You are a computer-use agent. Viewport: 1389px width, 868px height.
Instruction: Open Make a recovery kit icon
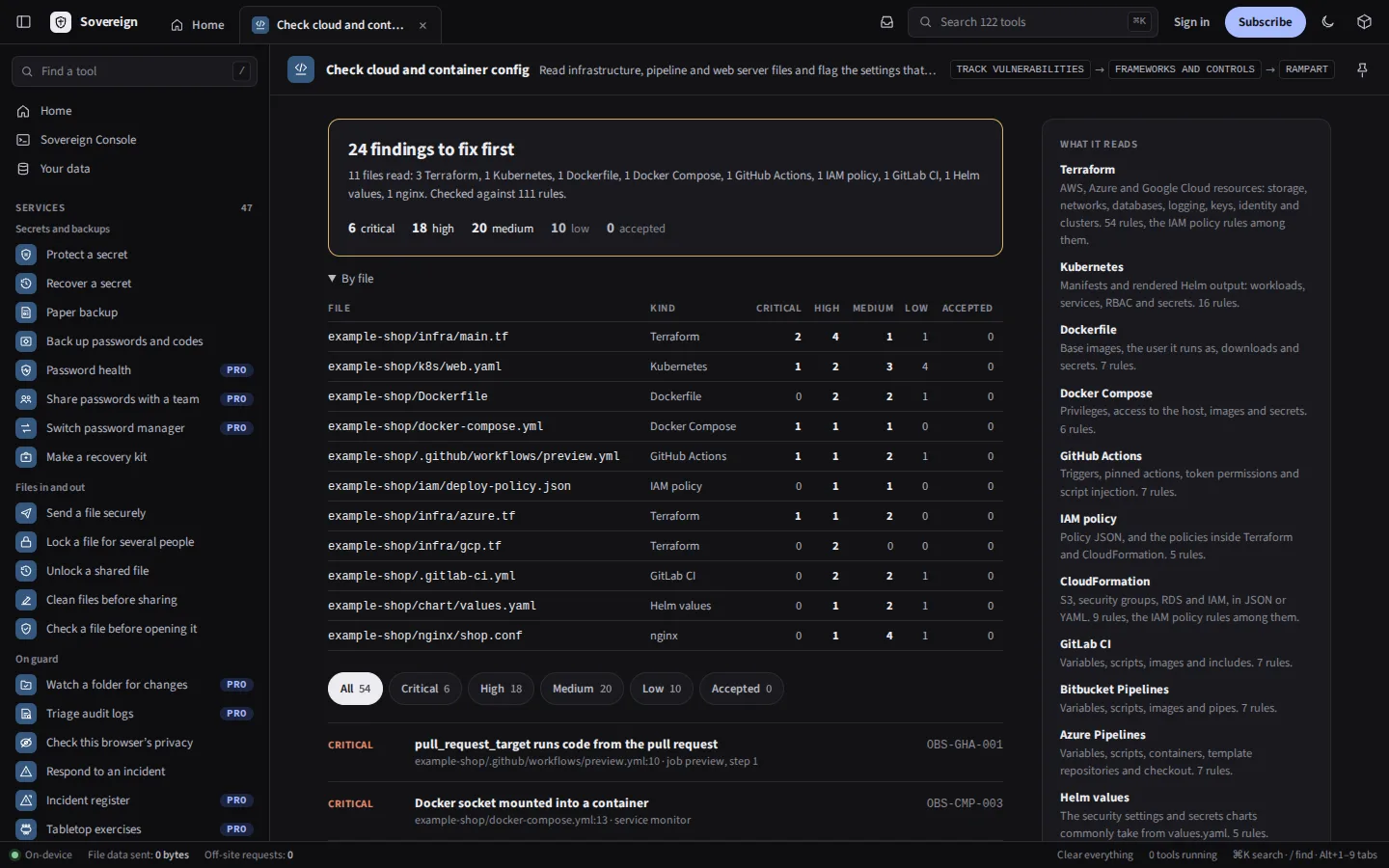point(26,457)
